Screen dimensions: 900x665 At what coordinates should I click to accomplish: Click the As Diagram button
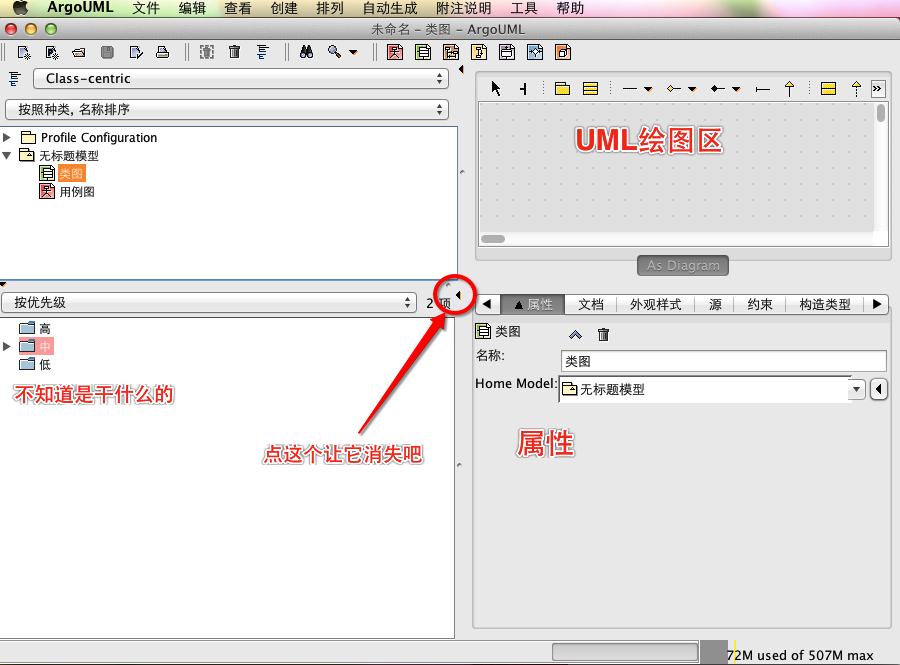coord(683,266)
